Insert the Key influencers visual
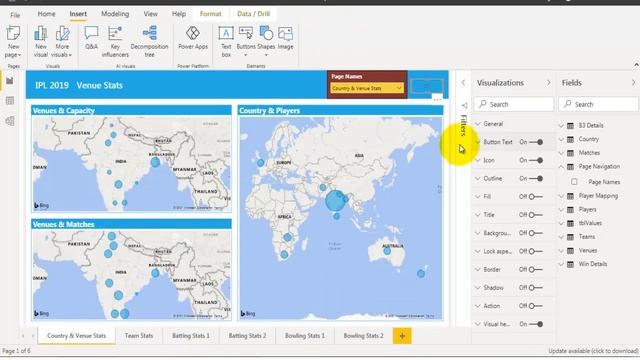 [115, 41]
